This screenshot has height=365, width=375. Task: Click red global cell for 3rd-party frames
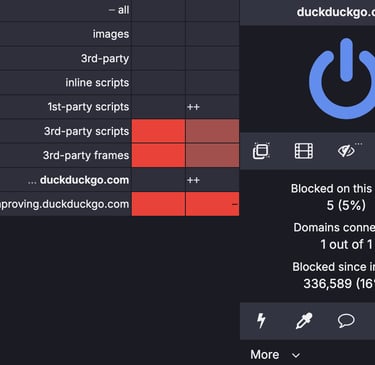pyautogui.click(x=158, y=155)
